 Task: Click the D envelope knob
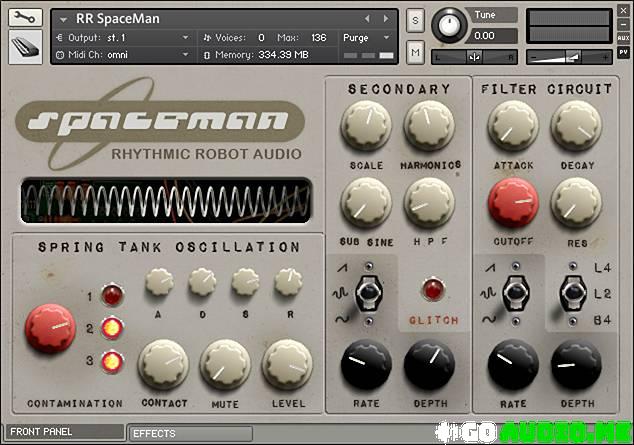203,281
